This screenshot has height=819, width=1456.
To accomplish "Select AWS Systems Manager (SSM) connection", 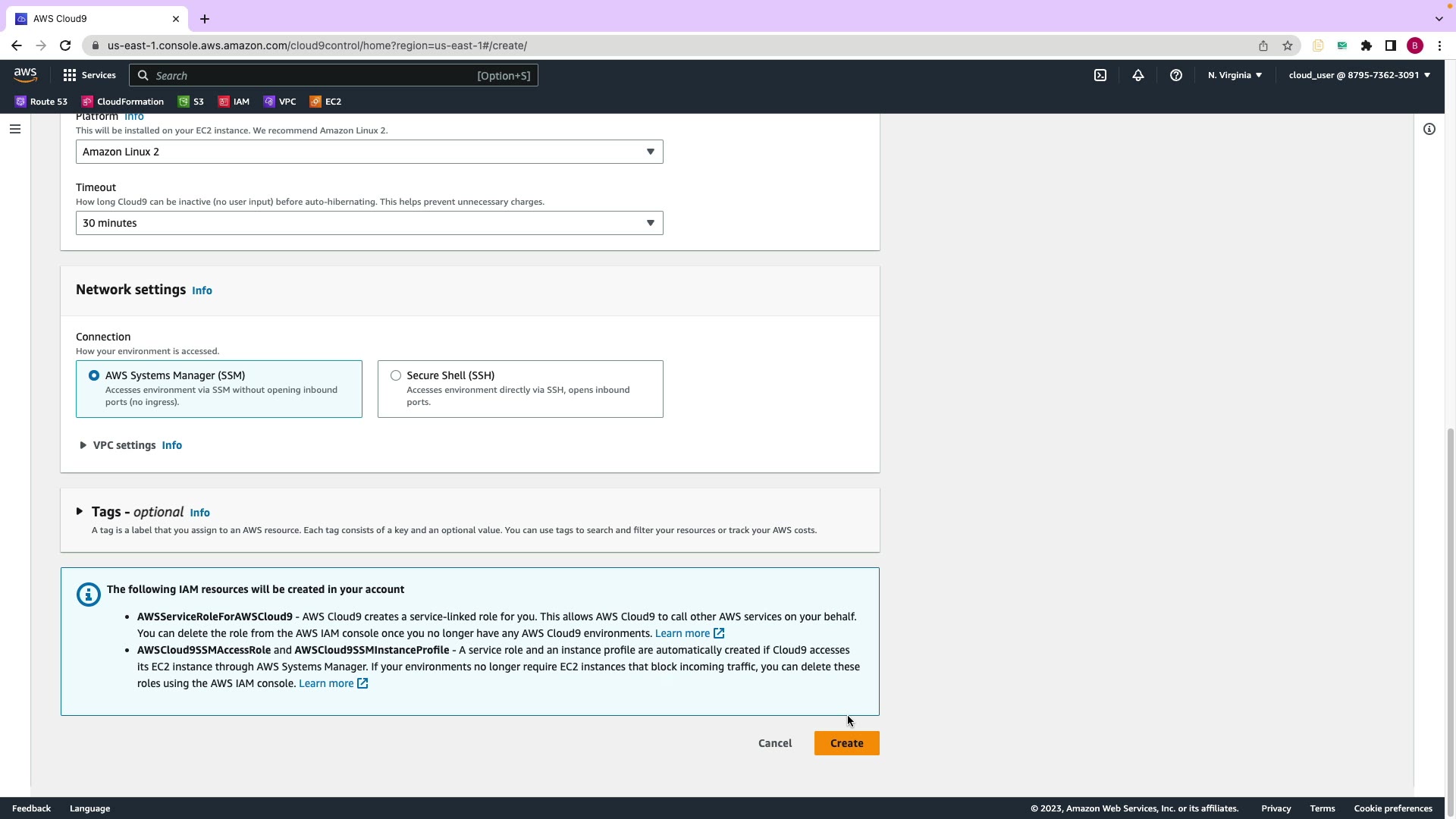I will pyautogui.click(x=94, y=375).
